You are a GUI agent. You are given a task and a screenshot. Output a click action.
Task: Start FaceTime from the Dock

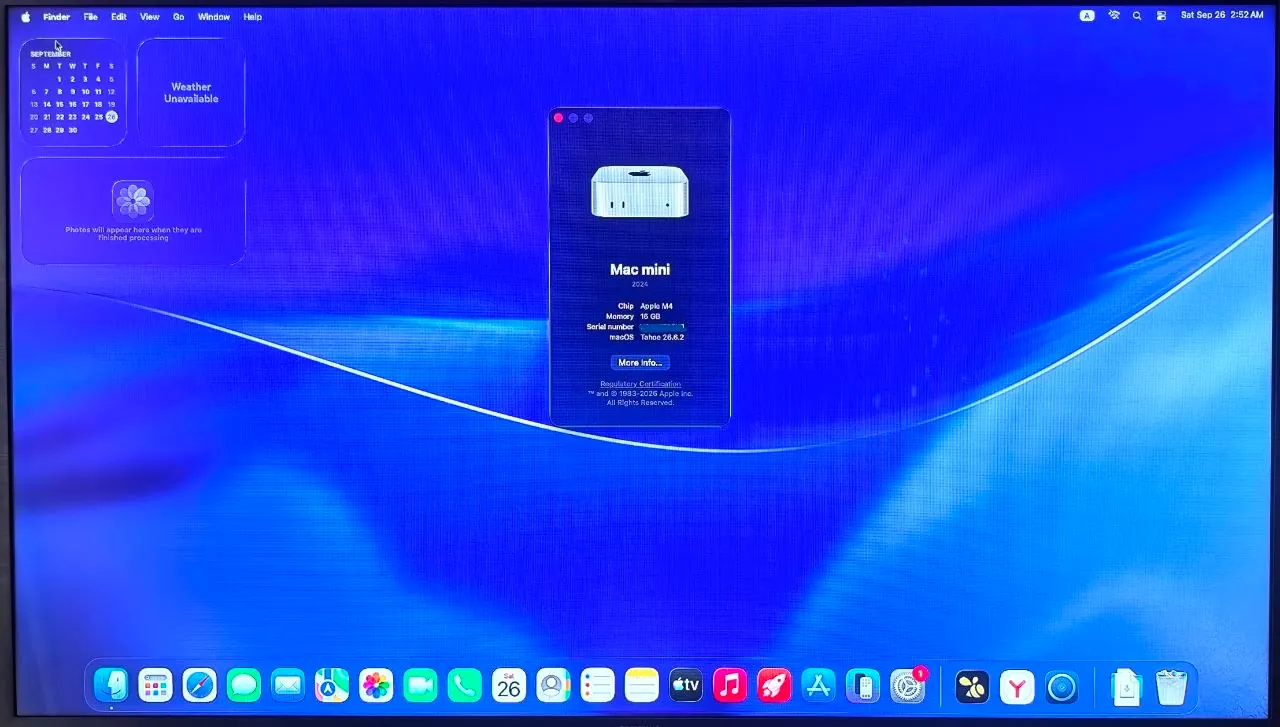(x=420, y=685)
